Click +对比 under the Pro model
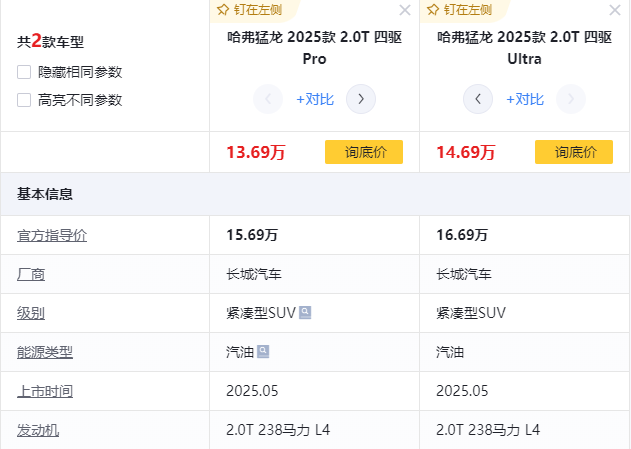 tap(315, 99)
